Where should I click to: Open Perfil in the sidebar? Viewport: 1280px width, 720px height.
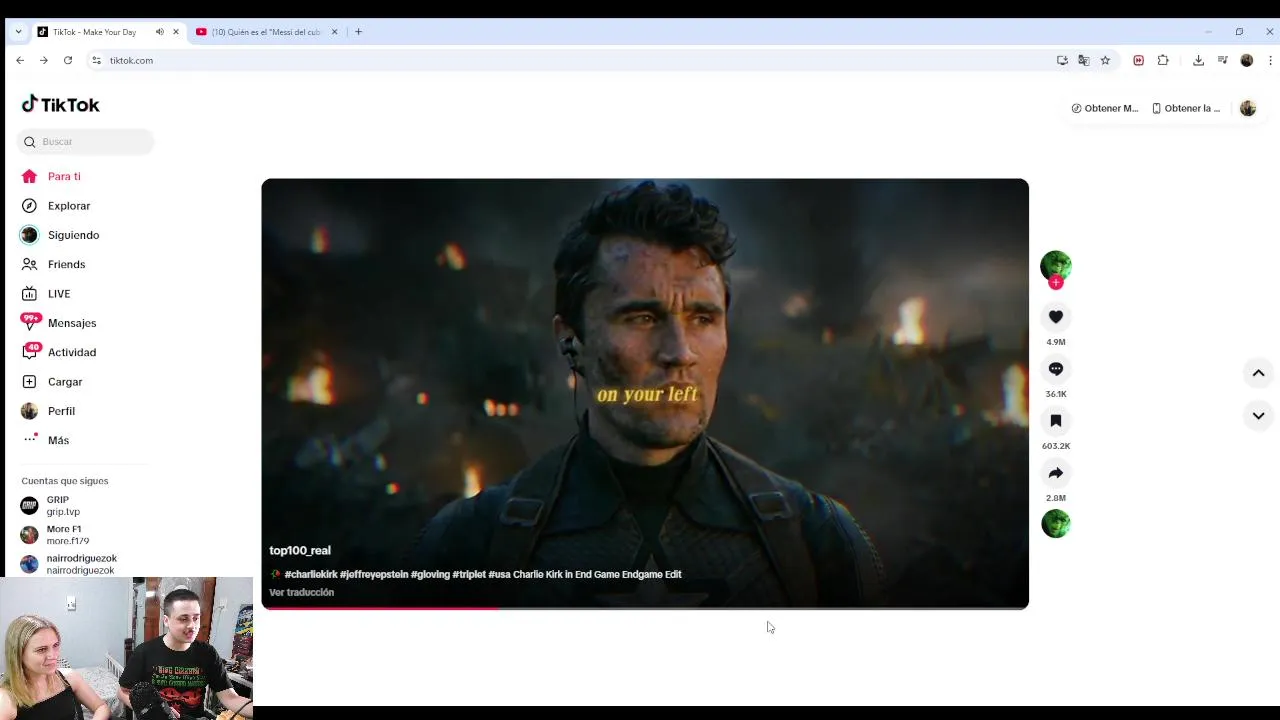click(61, 411)
